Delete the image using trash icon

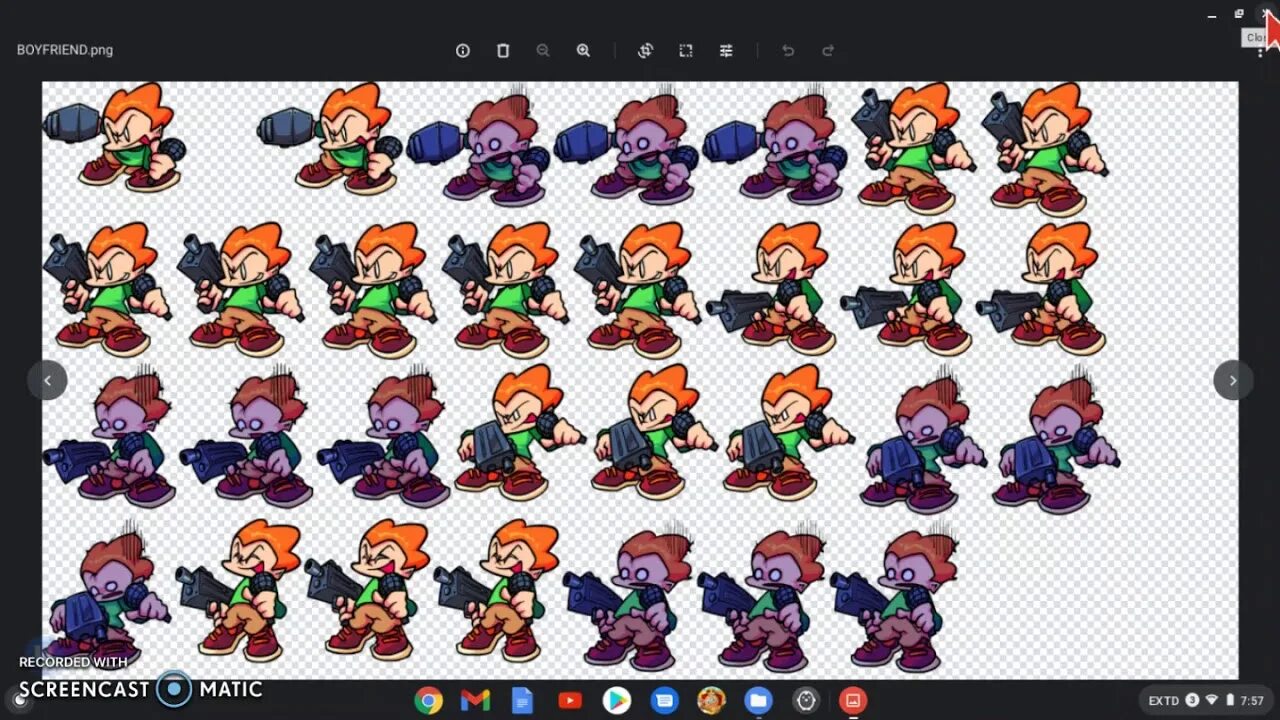click(x=503, y=50)
